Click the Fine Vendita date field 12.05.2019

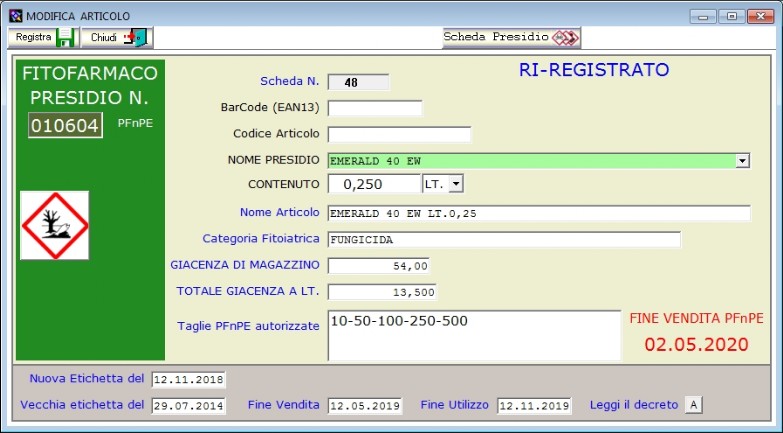pyautogui.click(x=365, y=406)
